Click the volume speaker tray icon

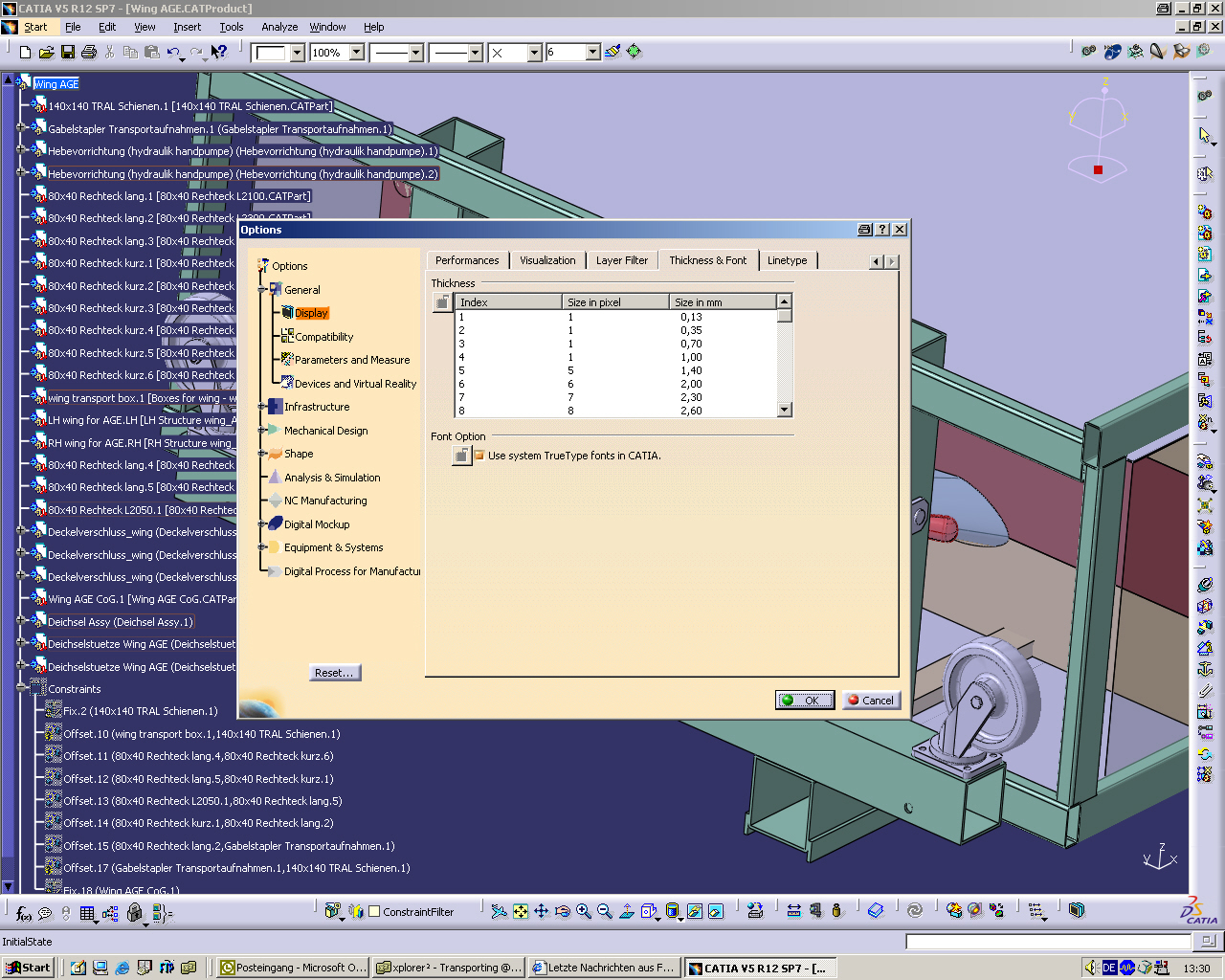pos(1091,968)
